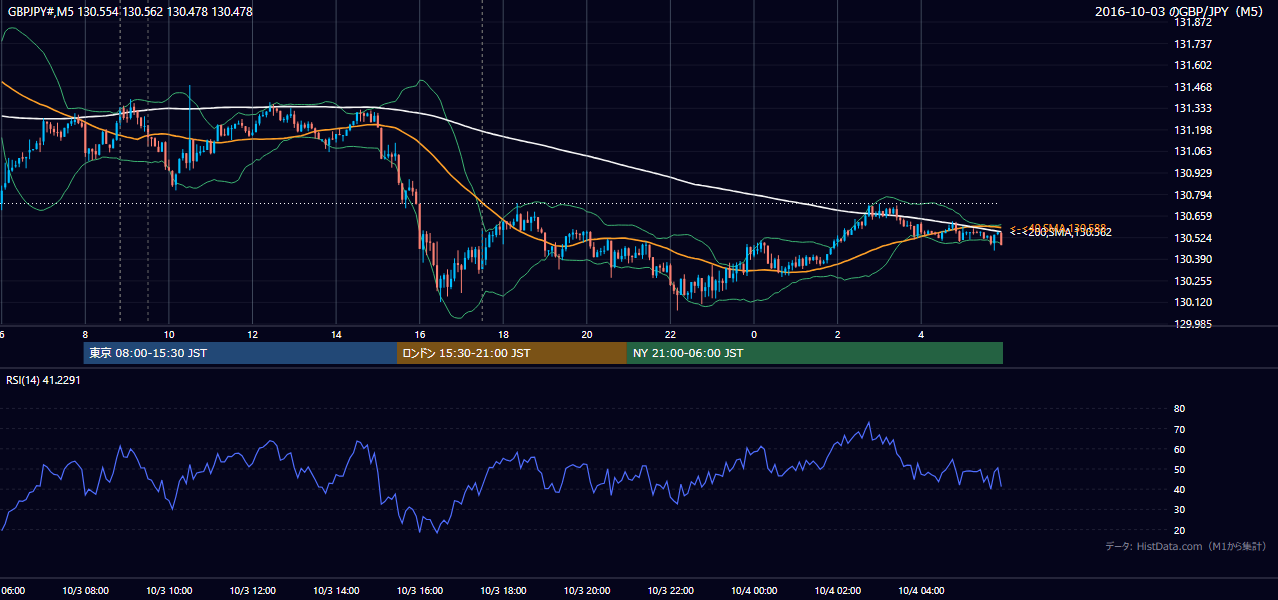Click price axis label 130.929

pyautogui.click(x=1192, y=174)
